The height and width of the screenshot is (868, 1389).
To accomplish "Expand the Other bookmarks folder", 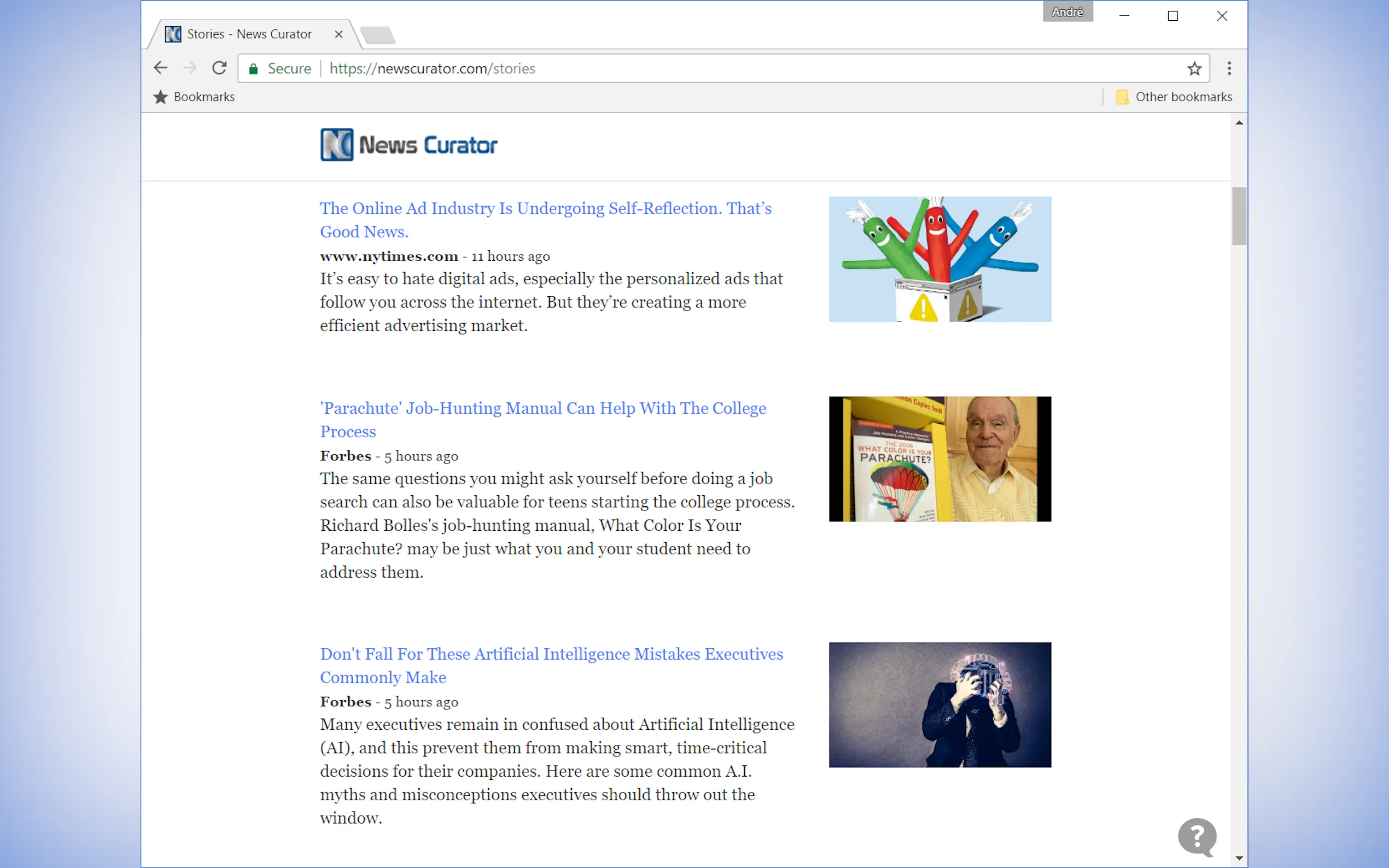I will point(1174,97).
